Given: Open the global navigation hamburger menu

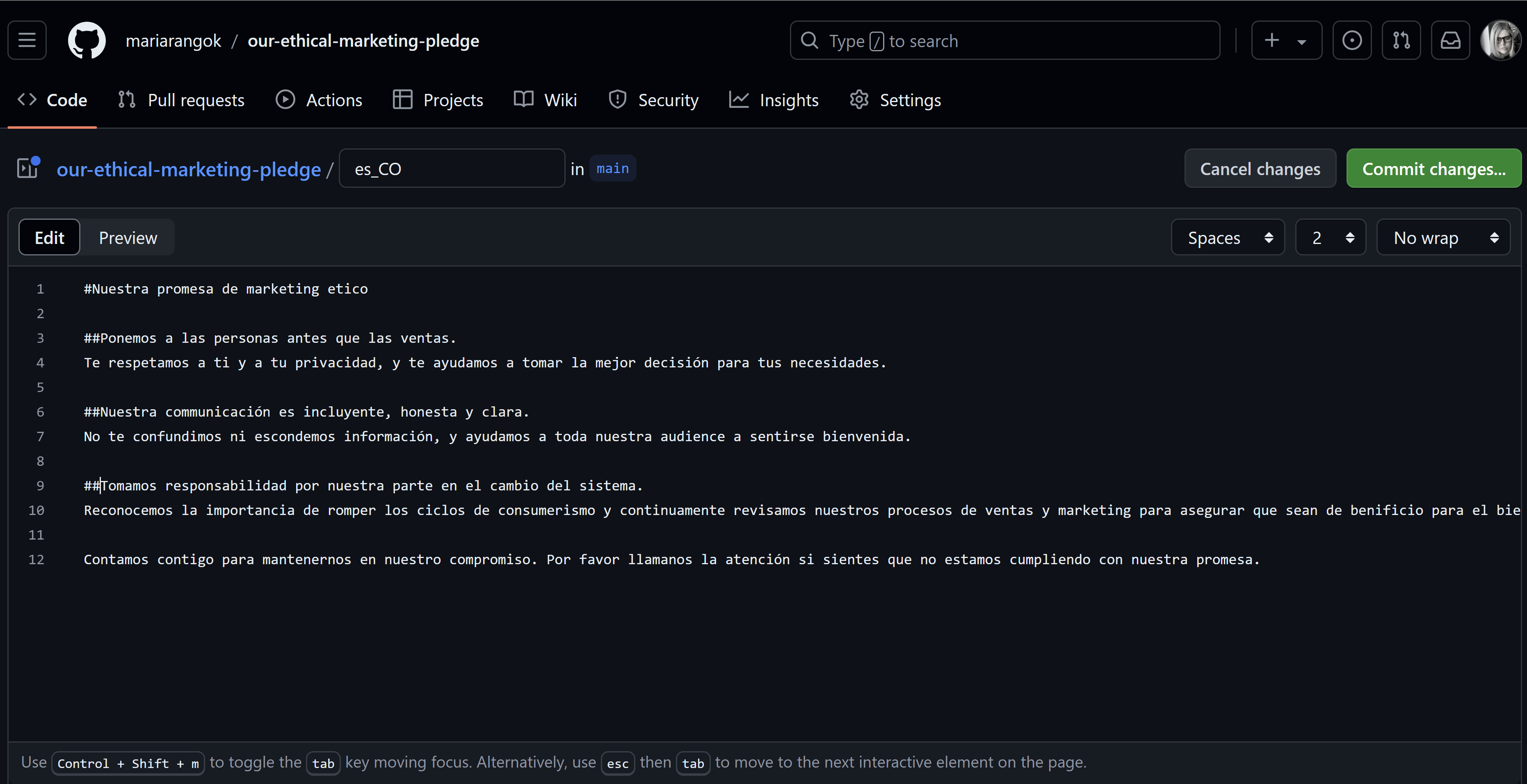Looking at the screenshot, I should (x=27, y=40).
